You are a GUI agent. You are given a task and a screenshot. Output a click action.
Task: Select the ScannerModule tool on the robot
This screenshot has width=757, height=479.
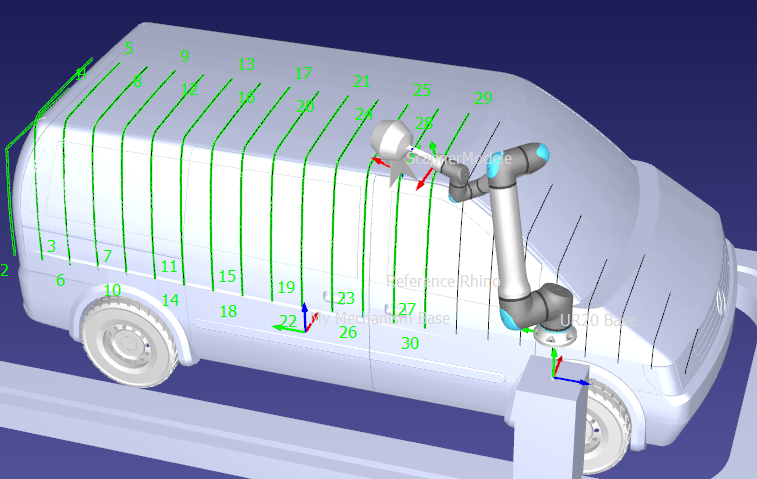click(392, 141)
